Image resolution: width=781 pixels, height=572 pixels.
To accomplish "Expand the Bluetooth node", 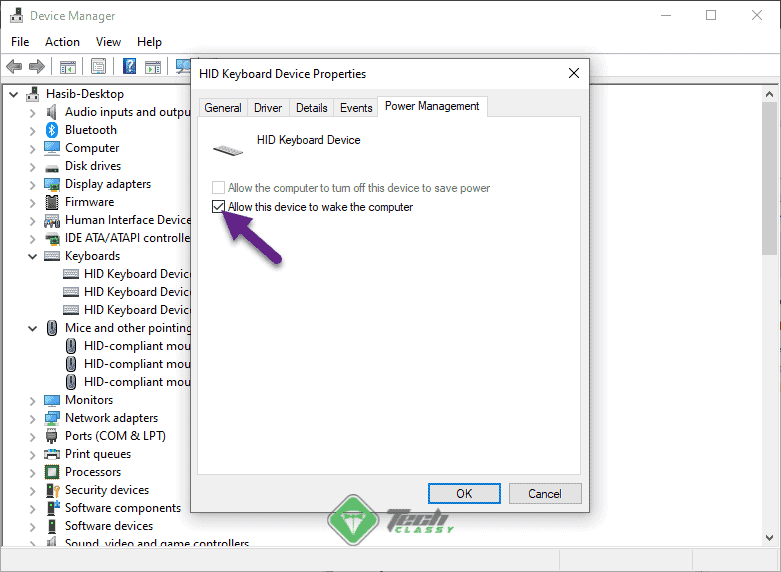I will (32, 131).
